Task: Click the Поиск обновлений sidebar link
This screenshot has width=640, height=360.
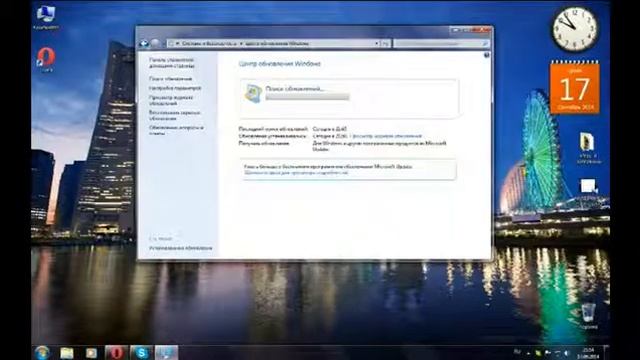Action: [x=170, y=79]
